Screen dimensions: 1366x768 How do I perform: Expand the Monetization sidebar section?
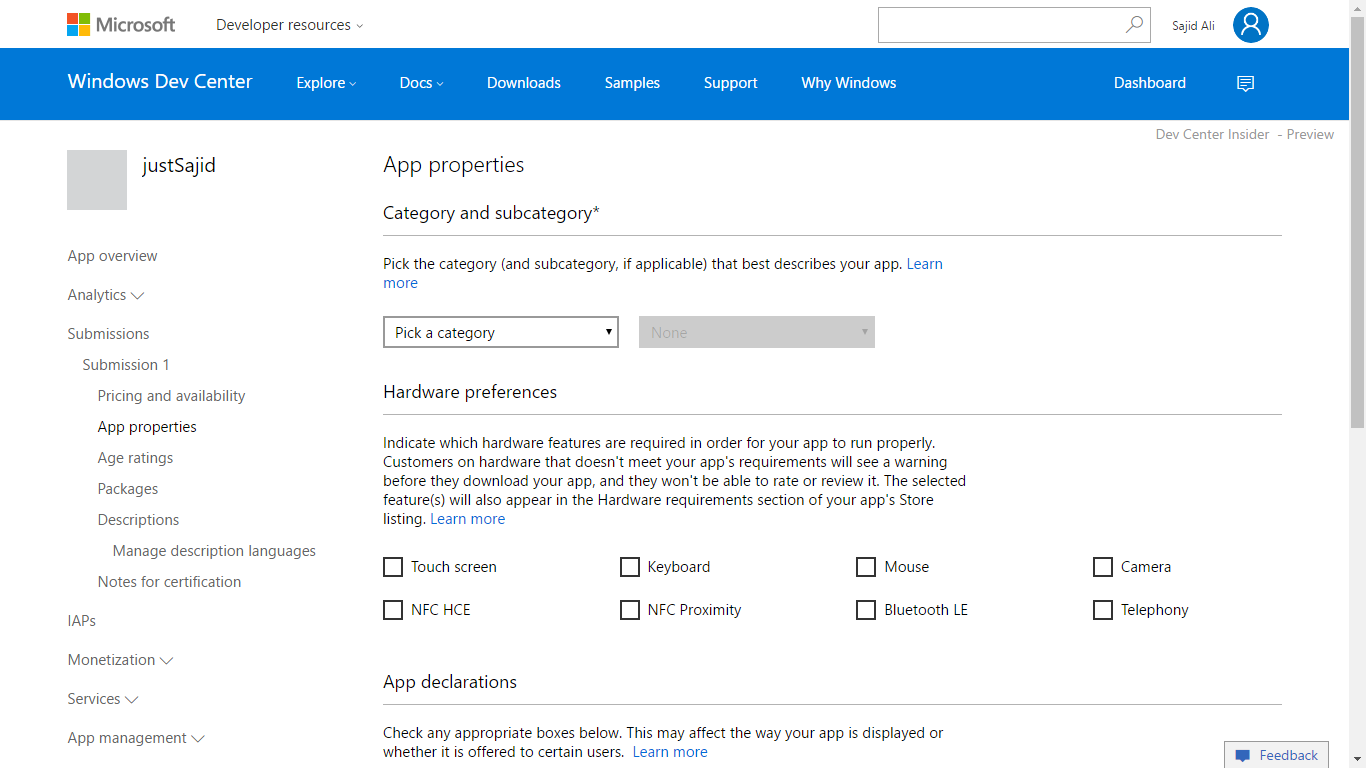(x=120, y=660)
